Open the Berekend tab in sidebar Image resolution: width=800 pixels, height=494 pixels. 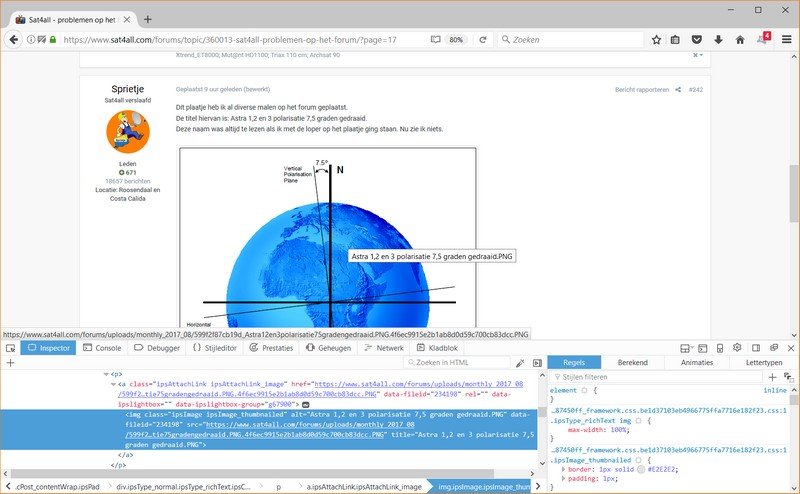click(x=632, y=362)
